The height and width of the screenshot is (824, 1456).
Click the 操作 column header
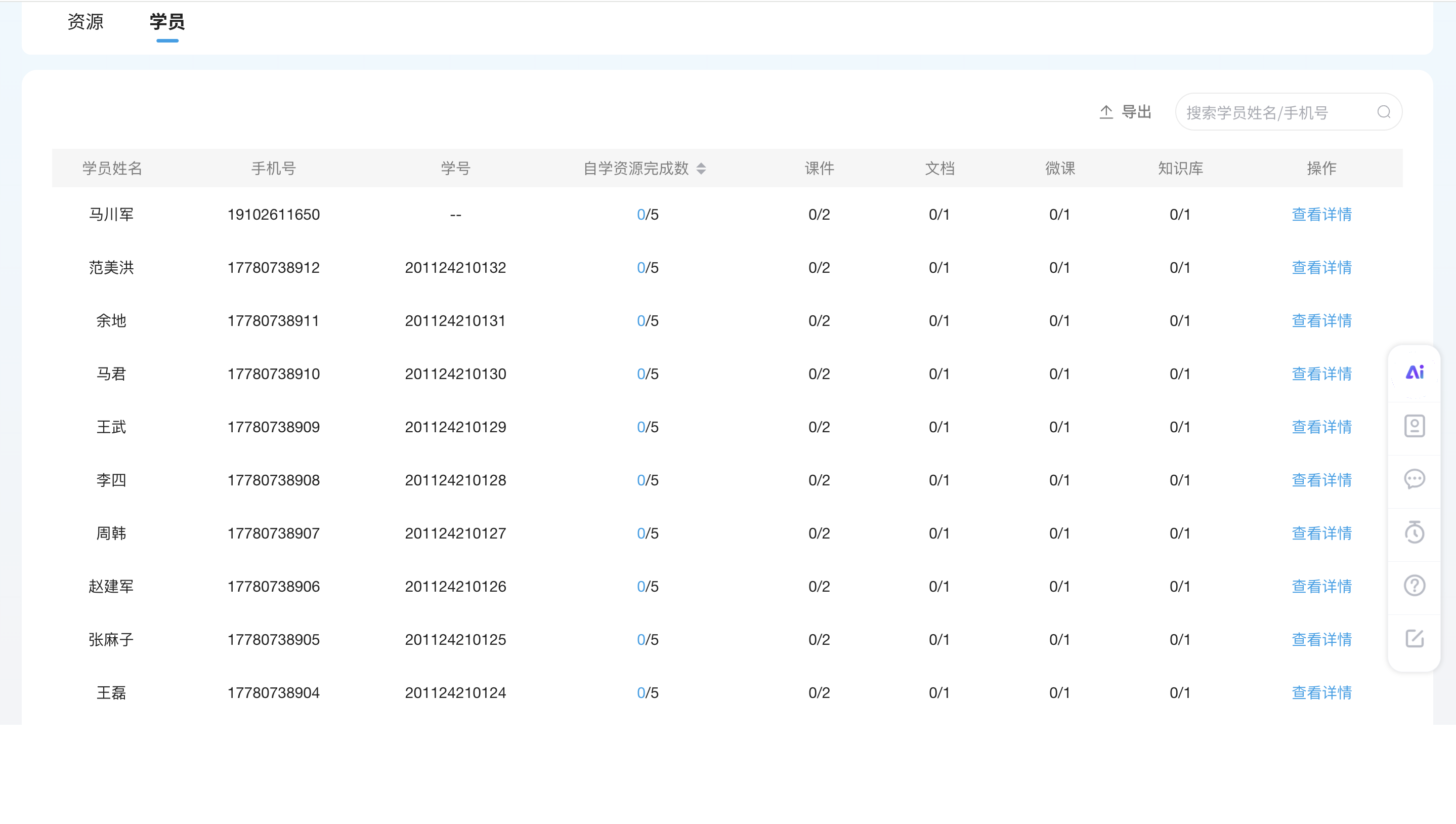pos(1321,168)
